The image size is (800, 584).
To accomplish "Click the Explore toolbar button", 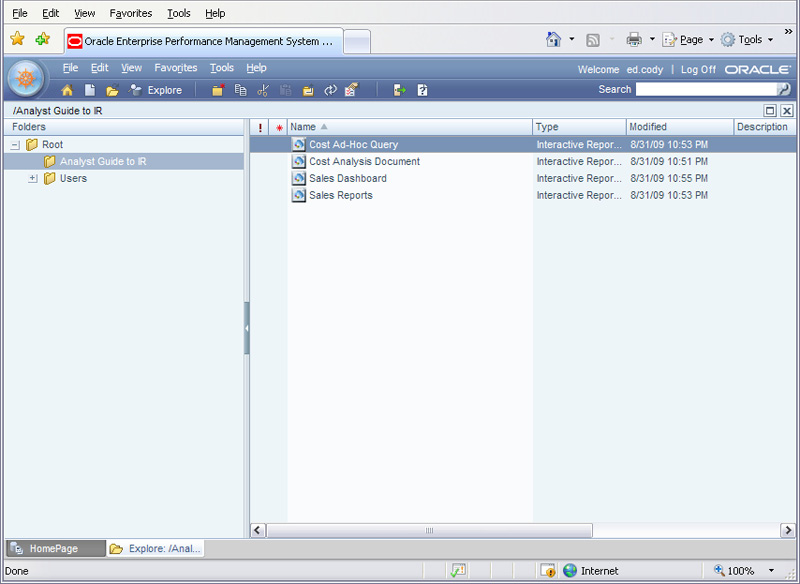I will 155,90.
